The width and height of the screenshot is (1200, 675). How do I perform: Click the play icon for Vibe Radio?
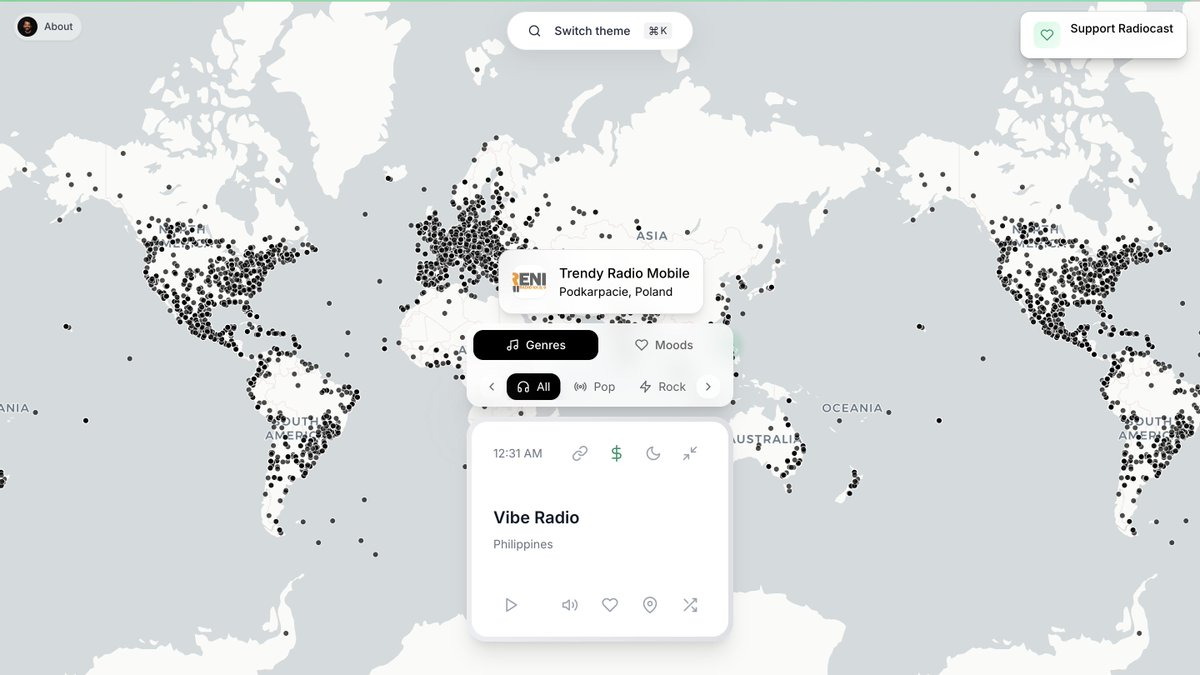pos(511,604)
